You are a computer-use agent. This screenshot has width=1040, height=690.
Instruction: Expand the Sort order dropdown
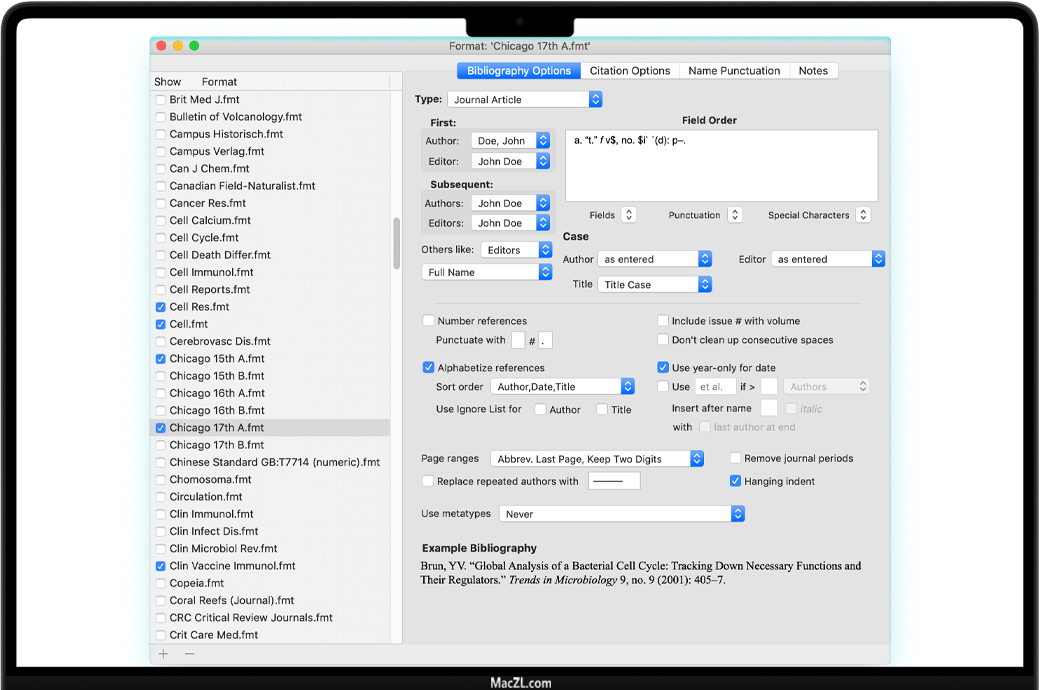pos(562,387)
